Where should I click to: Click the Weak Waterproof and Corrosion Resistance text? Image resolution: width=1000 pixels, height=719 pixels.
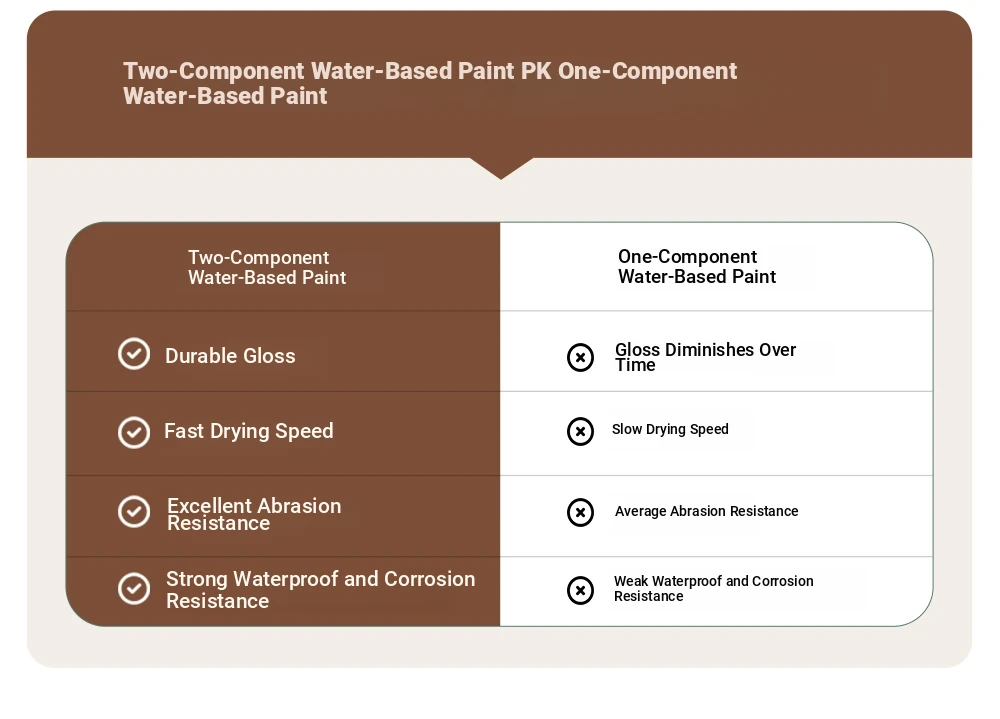pyautogui.click(x=714, y=588)
